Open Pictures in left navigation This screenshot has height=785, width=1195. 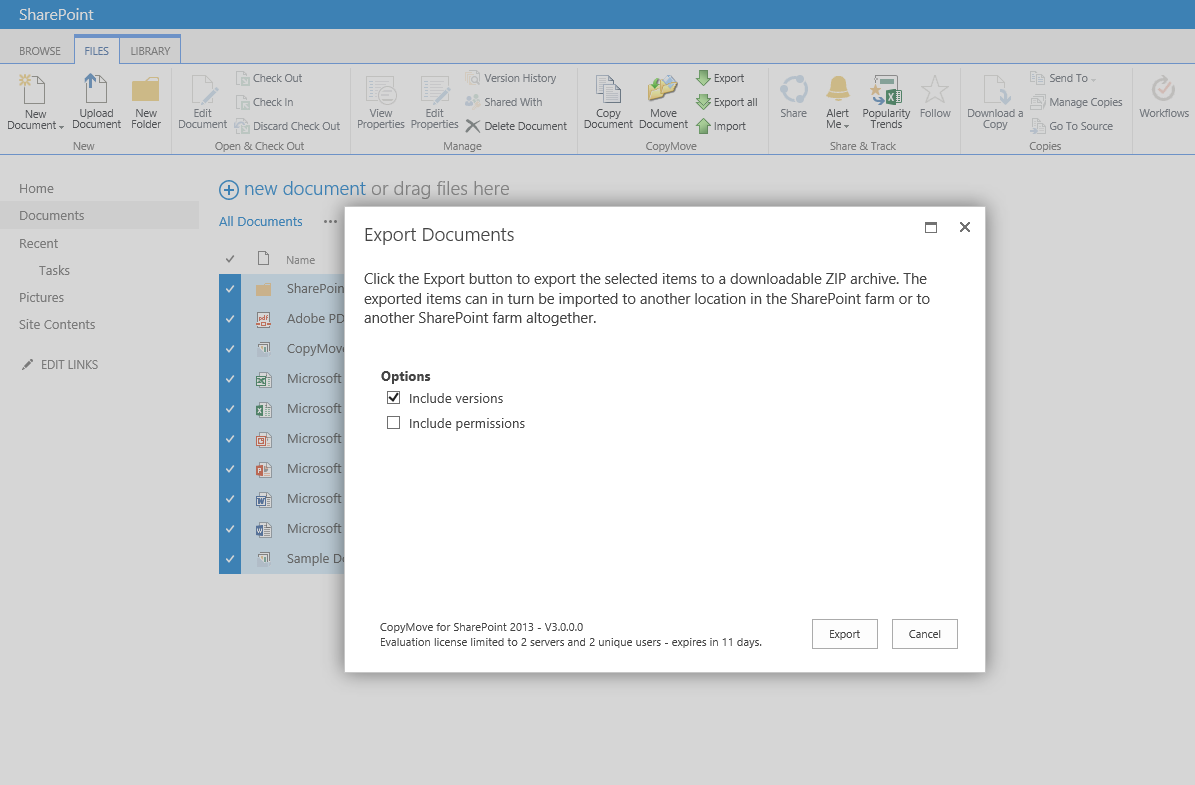41,297
